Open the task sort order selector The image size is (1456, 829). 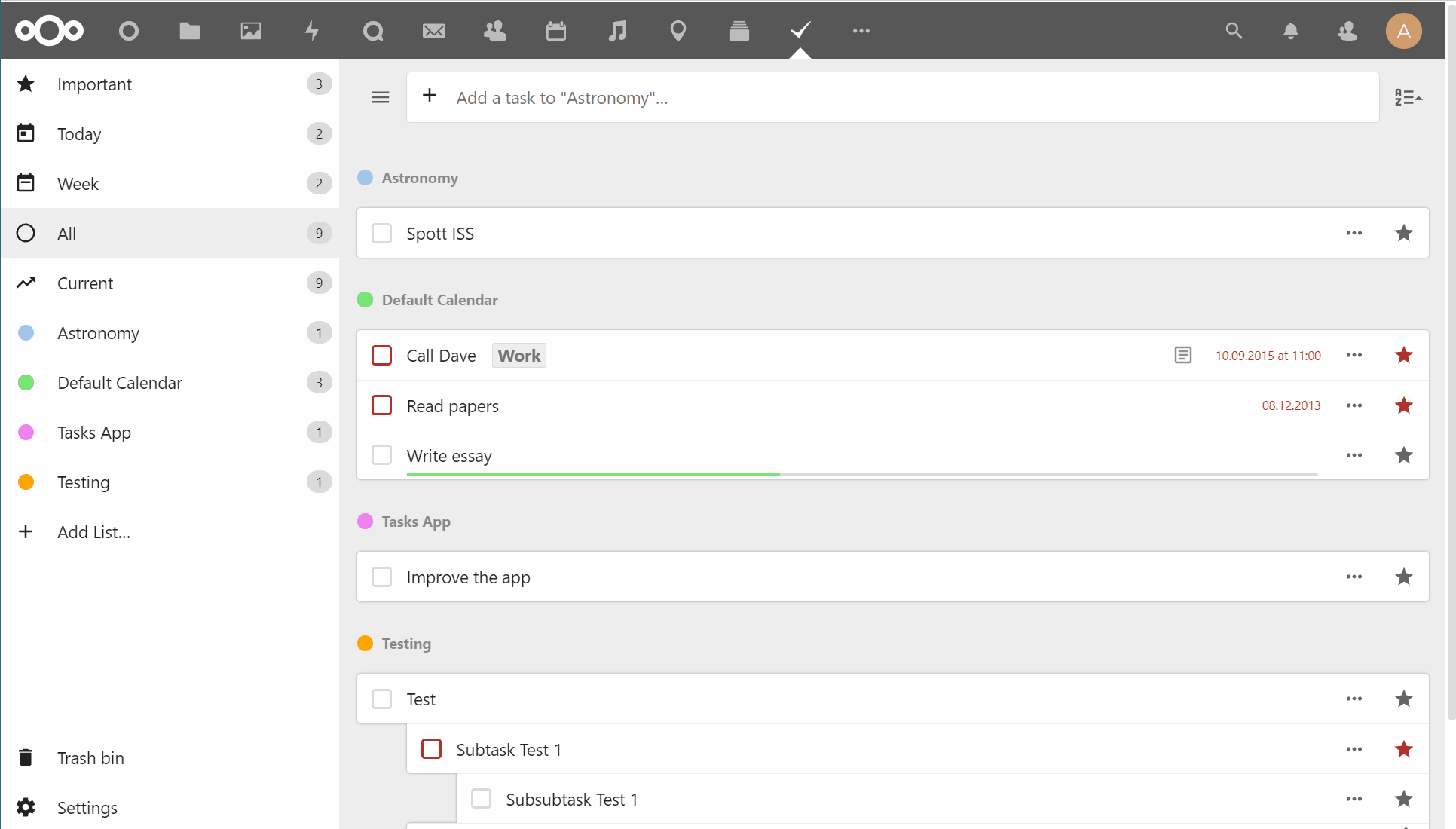1409,96
